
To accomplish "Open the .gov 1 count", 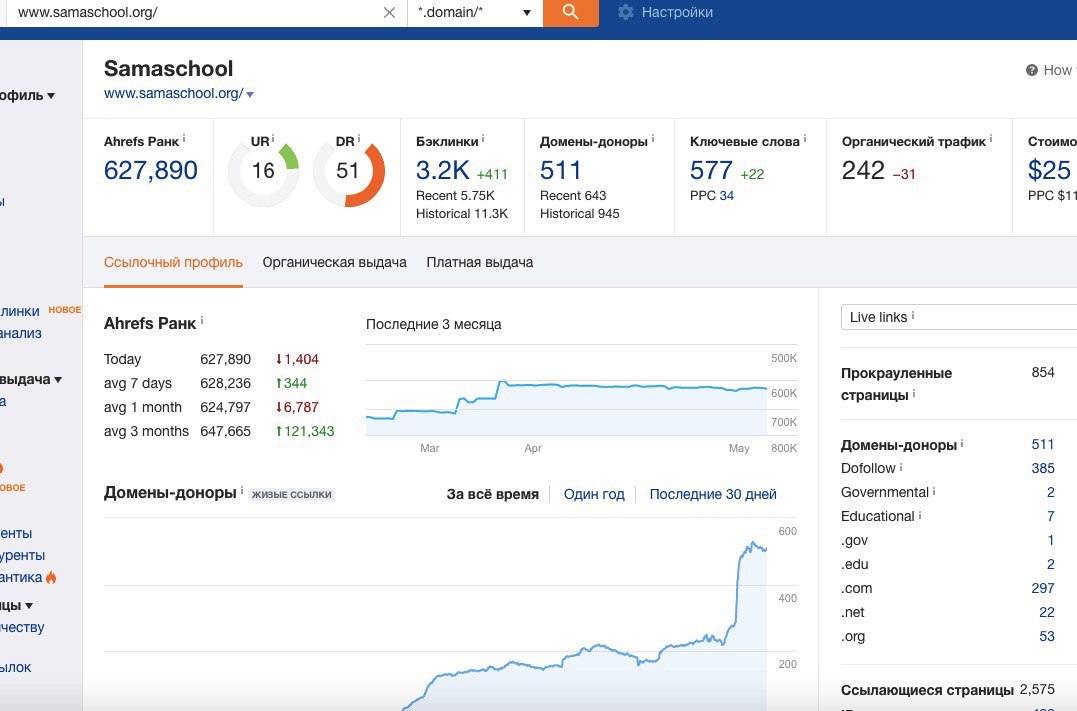I will pos(1051,541).
